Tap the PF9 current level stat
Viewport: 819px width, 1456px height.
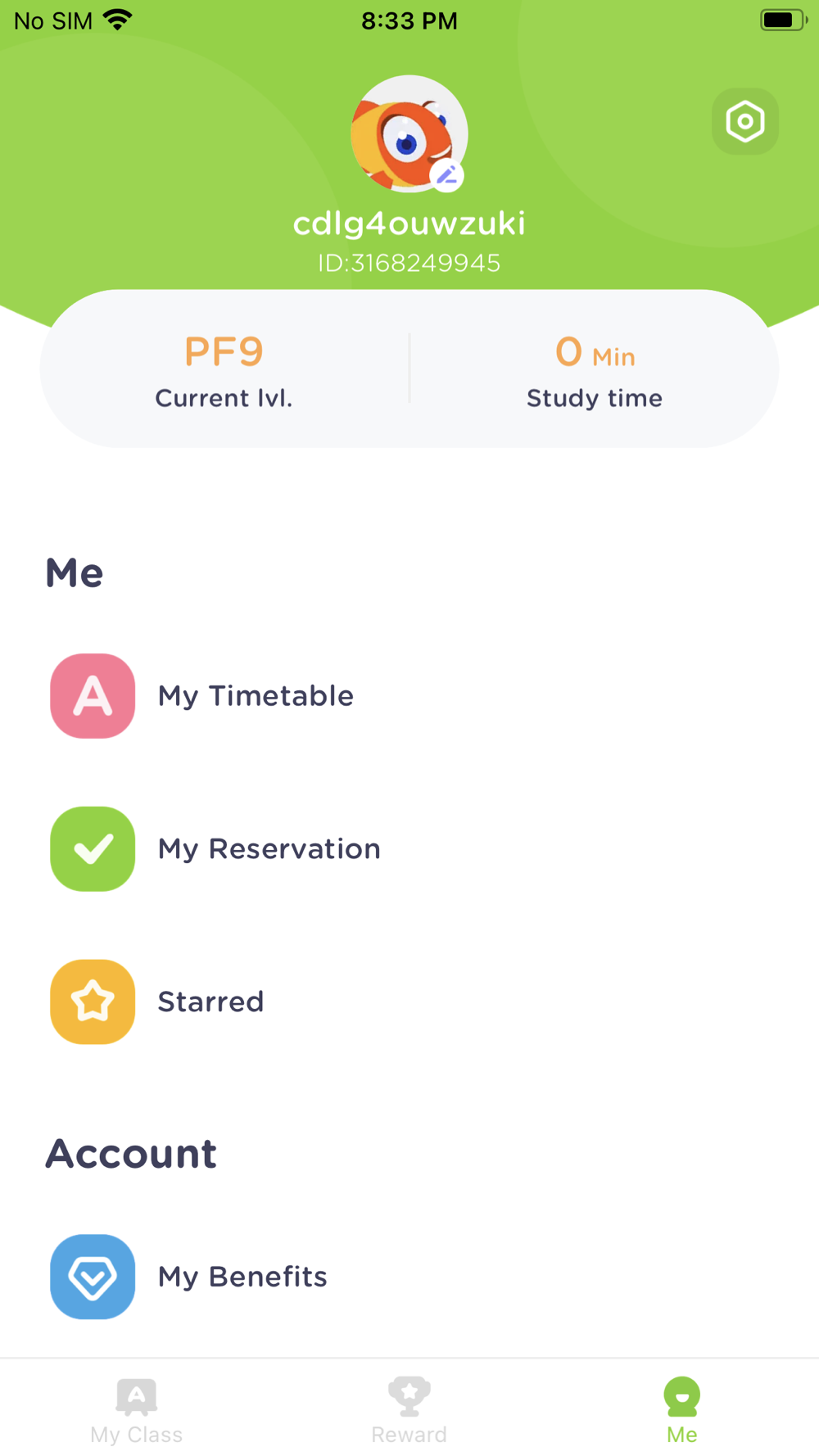tap(224, 353)
